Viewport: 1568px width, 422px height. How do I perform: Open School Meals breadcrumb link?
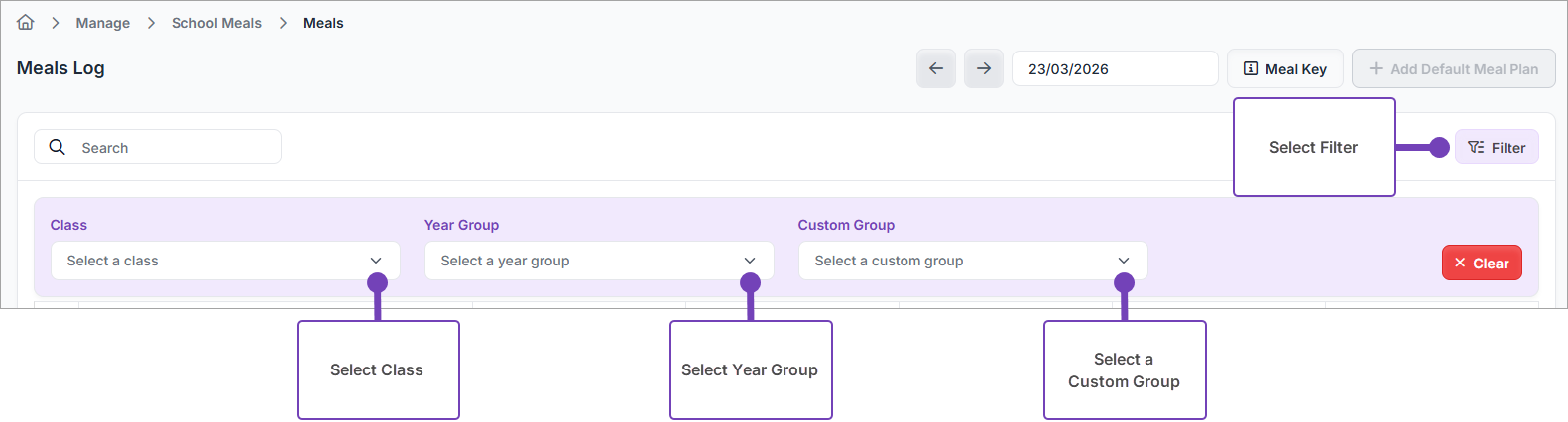coord(216,23)
